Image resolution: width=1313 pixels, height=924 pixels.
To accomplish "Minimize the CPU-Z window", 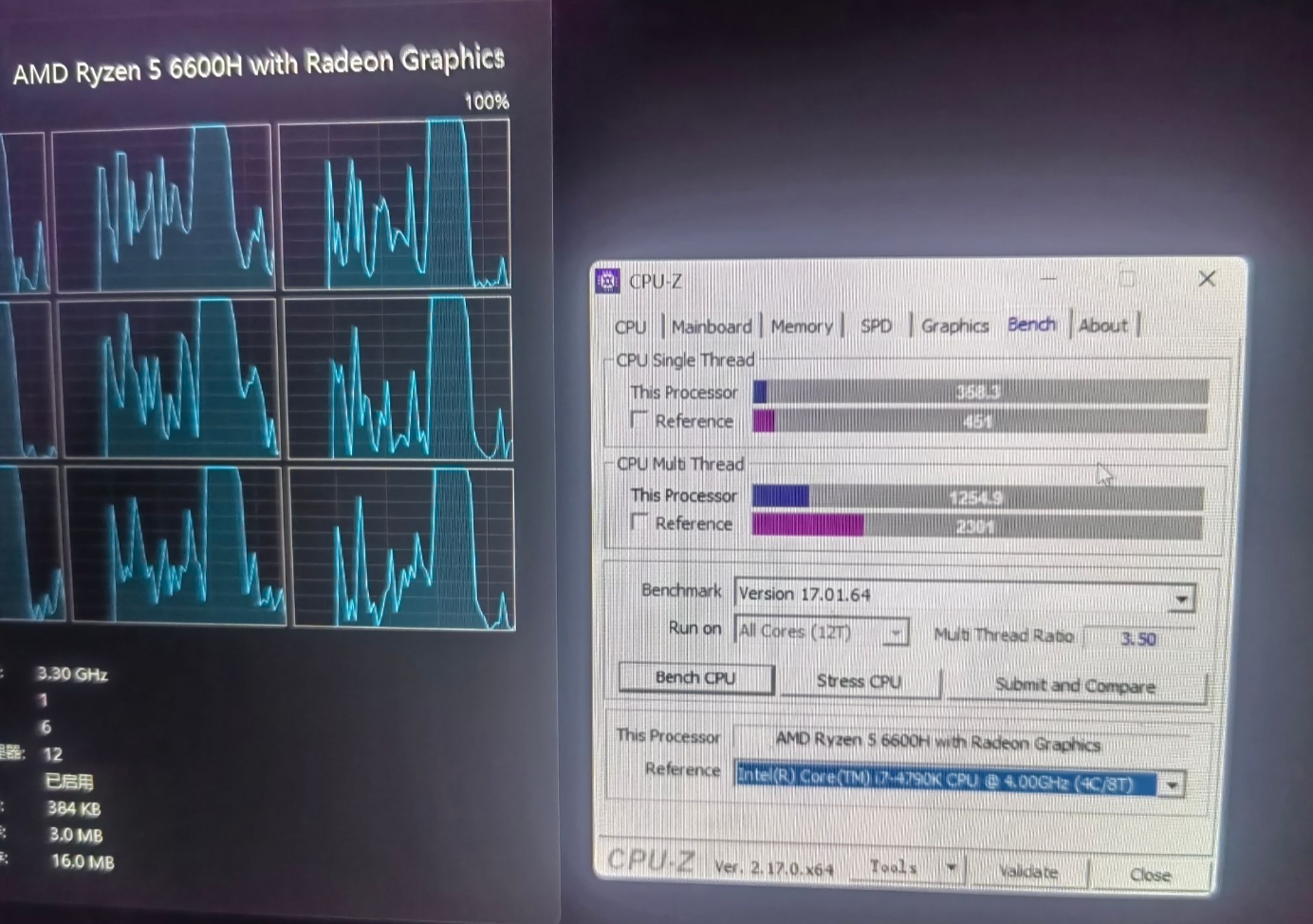I will 1048,279.
